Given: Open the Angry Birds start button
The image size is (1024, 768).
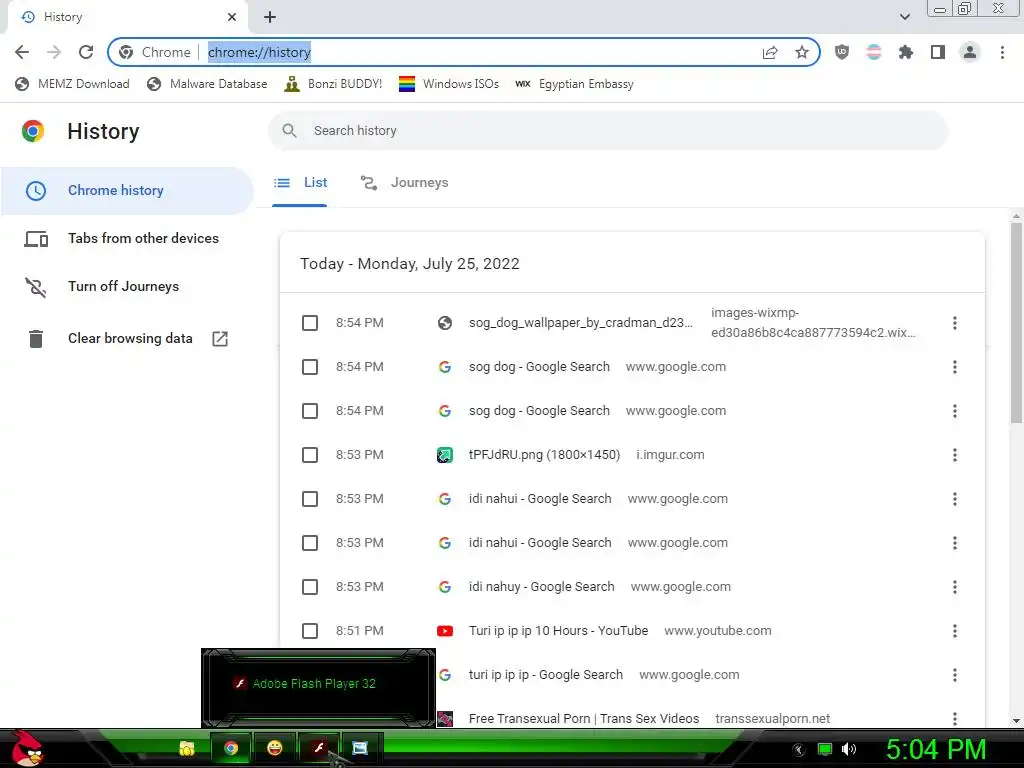Looking at the screenshot, I should [25, 748].
